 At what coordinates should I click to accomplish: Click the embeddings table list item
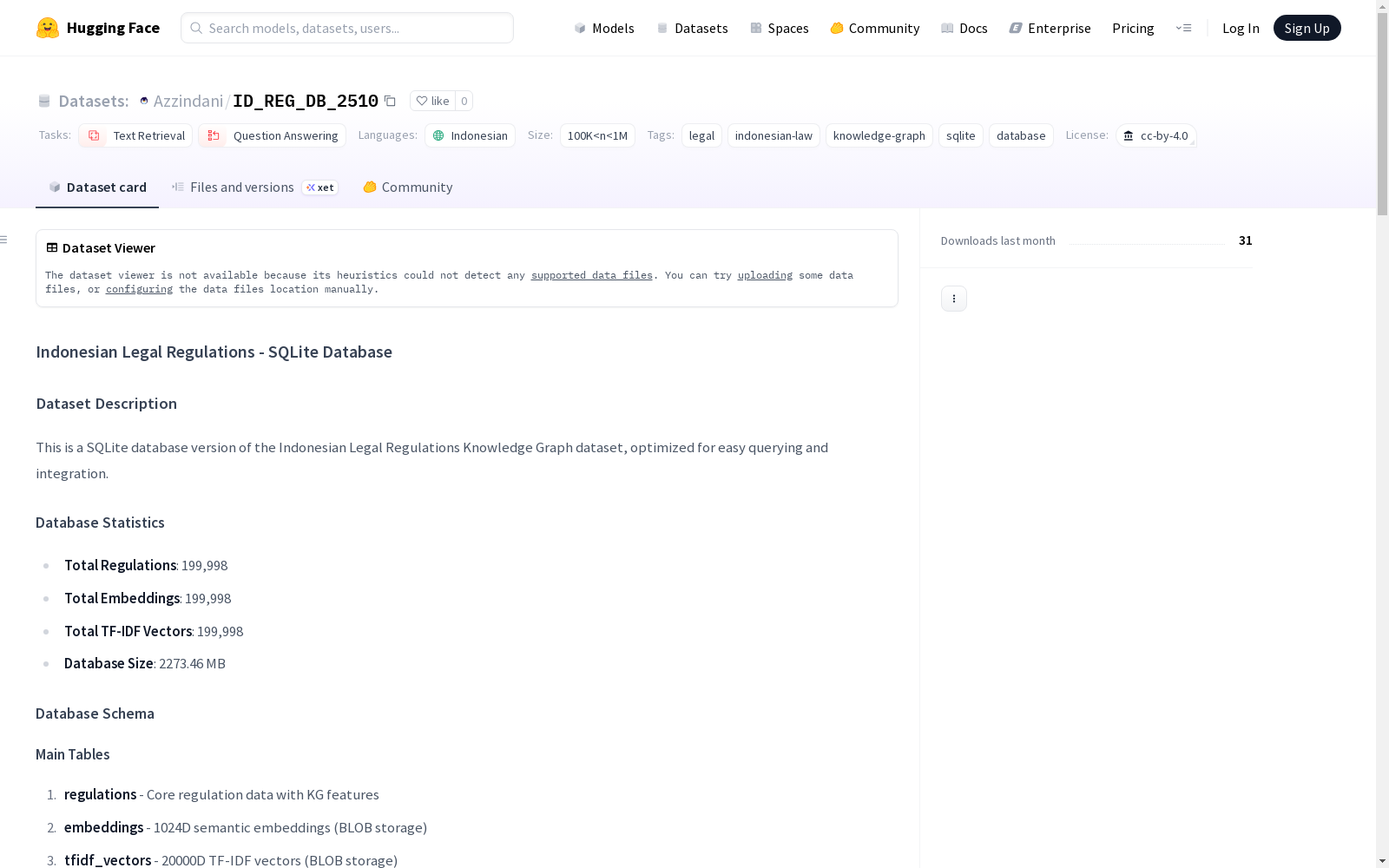[246, 827]
